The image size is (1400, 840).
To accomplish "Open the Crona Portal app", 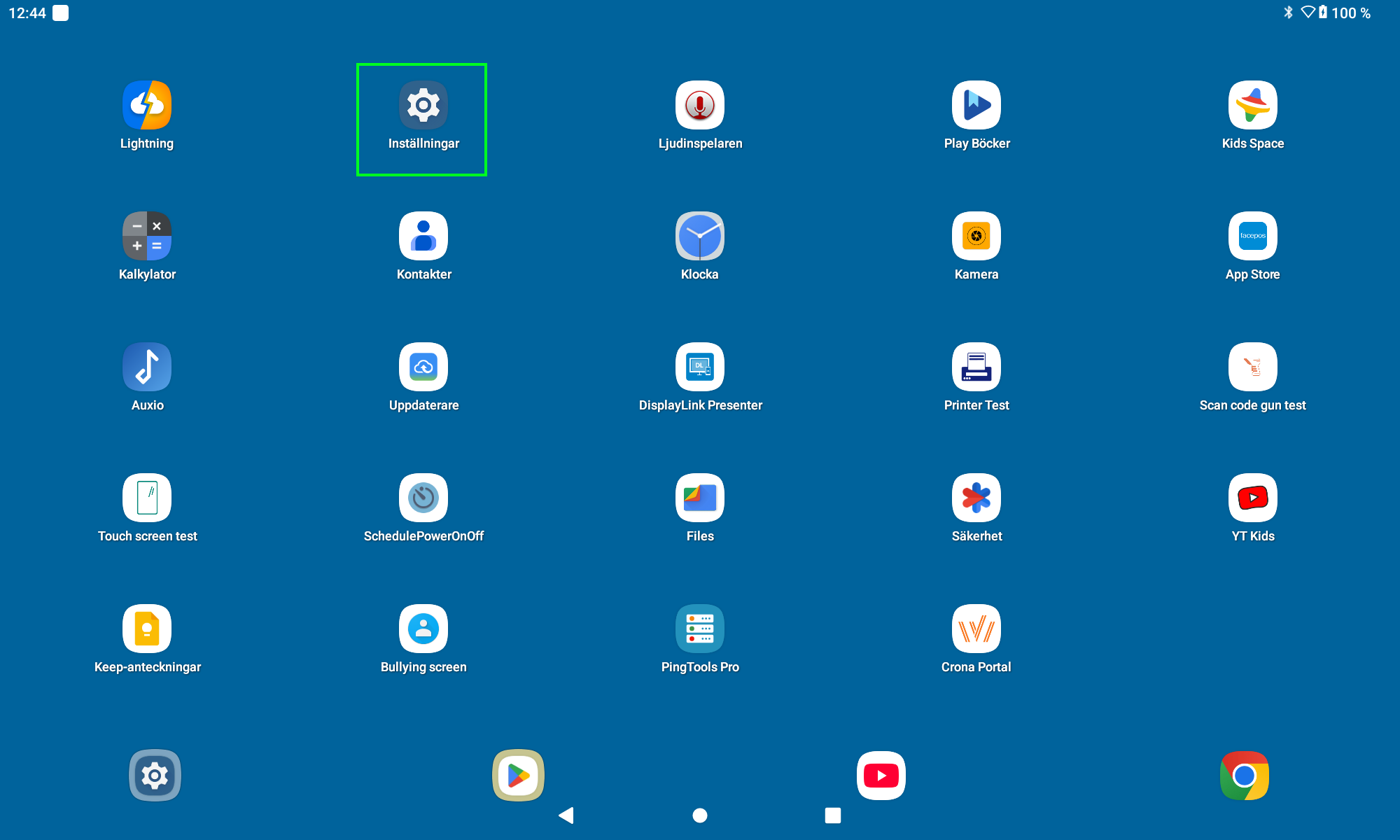I will coord(976,628).
